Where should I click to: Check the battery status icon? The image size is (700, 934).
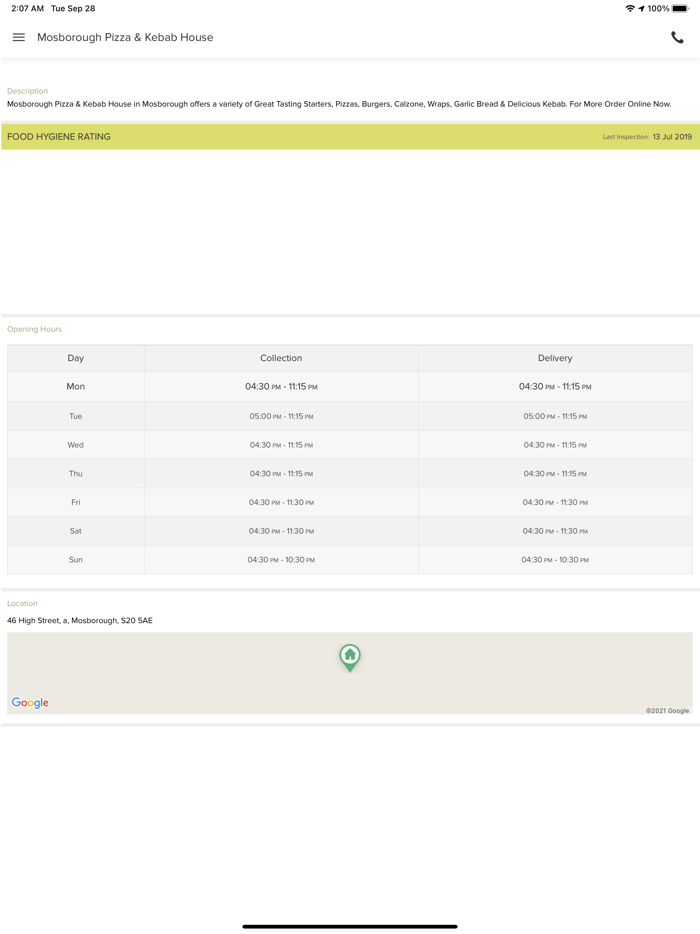click(680, 8)
